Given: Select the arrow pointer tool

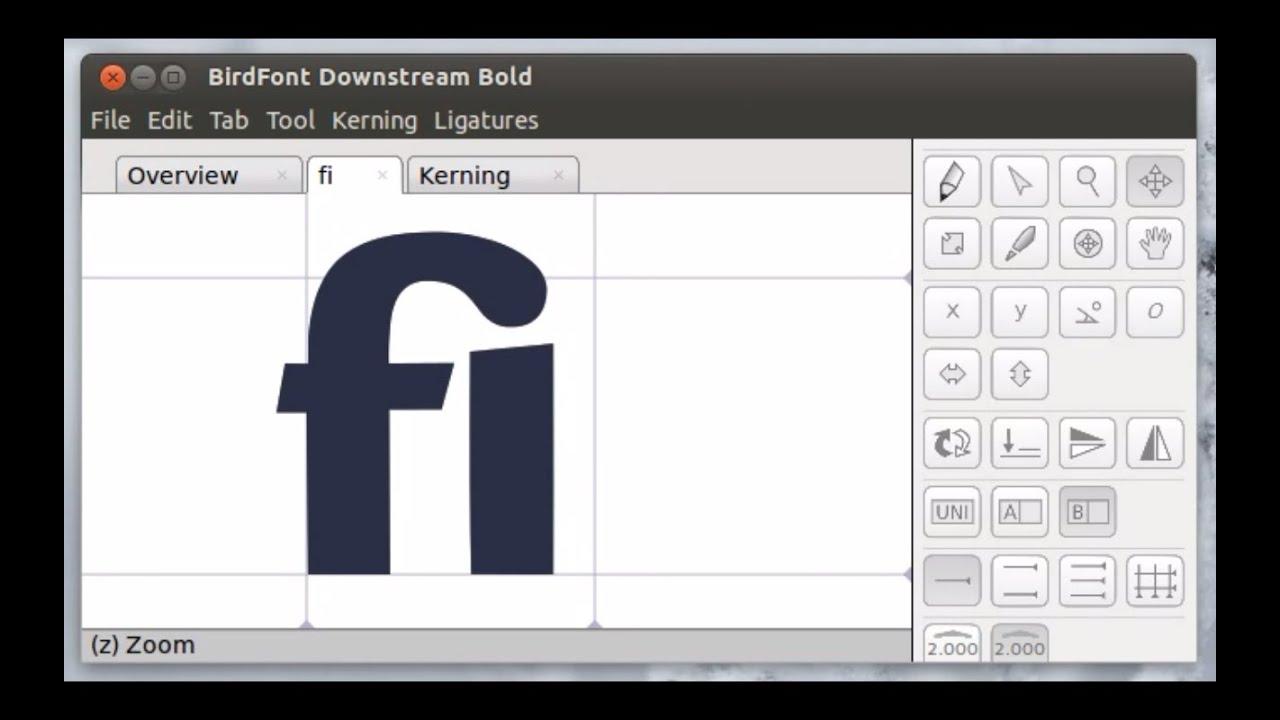Looking at the screenshot, I should (x=1020, y=181).
